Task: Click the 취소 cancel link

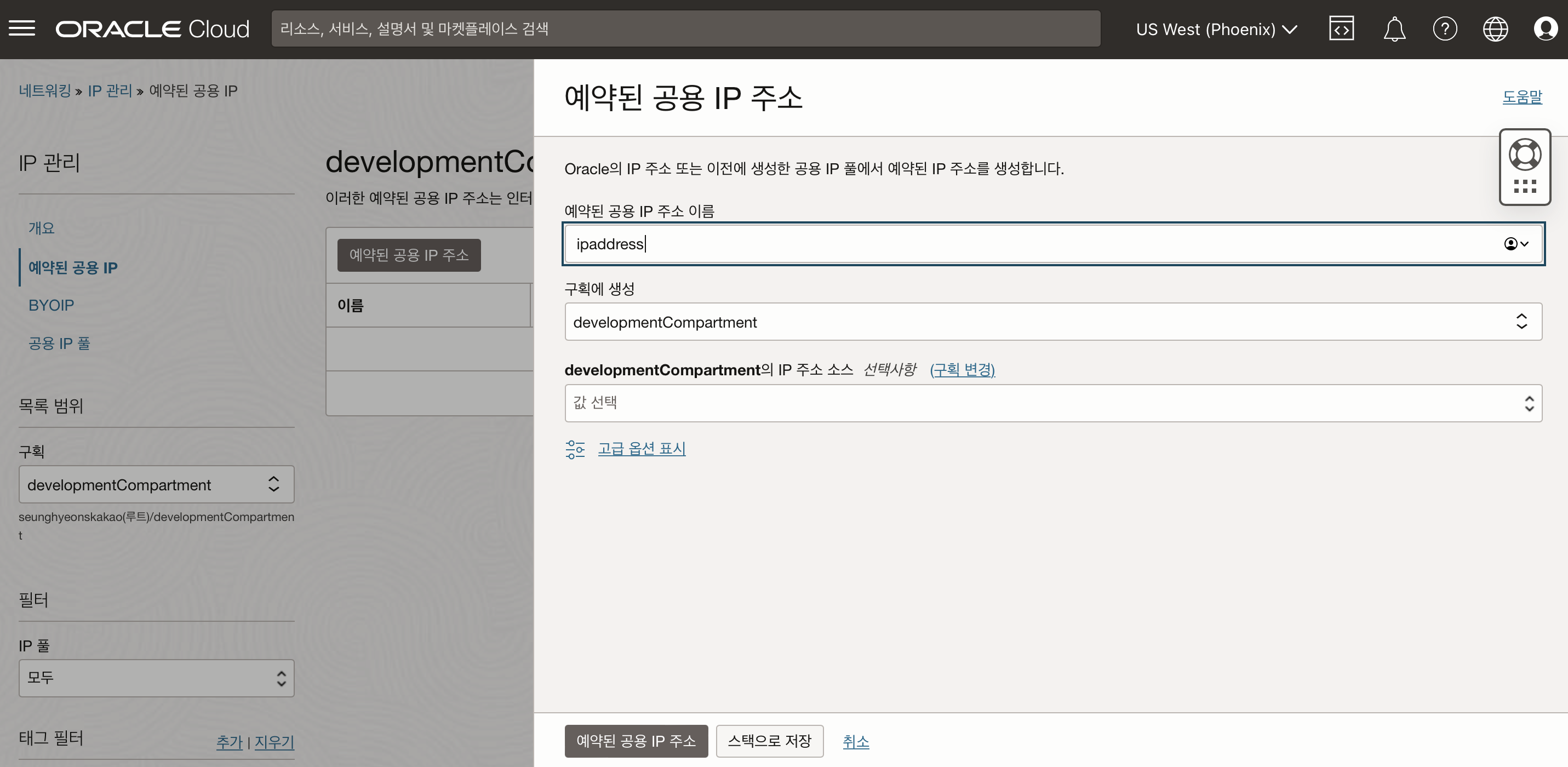Action: coord(855,741)
